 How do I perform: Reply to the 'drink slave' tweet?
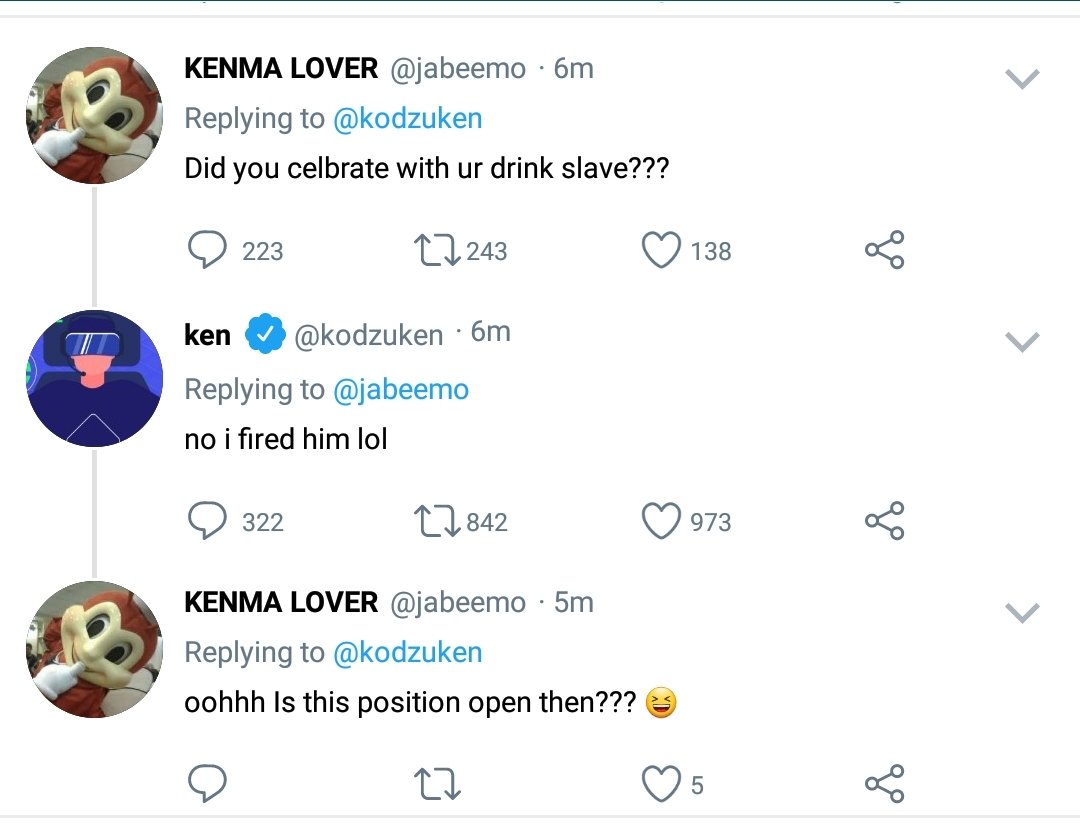tap(207, 249)
